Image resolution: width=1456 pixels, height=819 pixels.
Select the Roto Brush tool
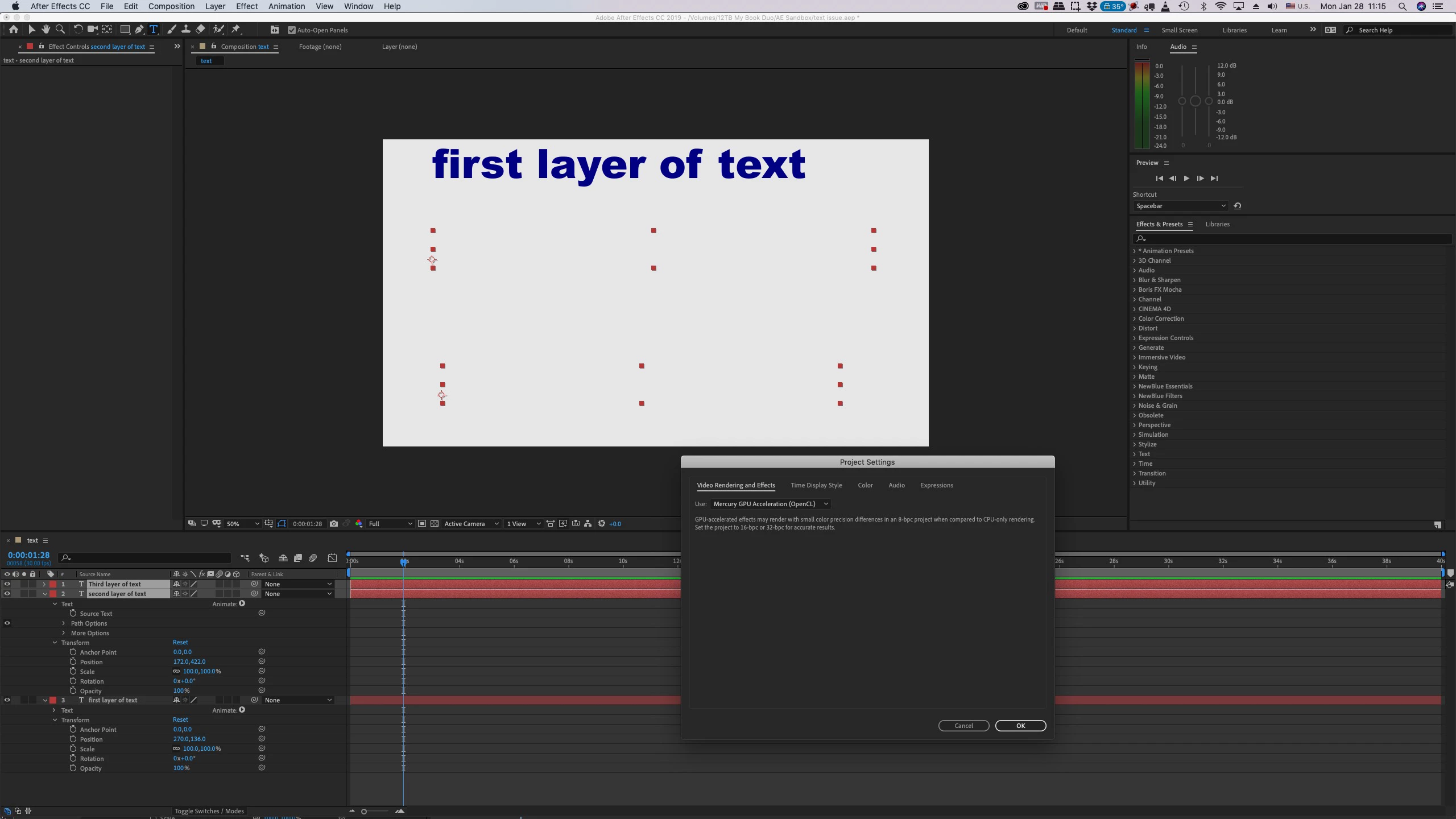pos(218,30)
